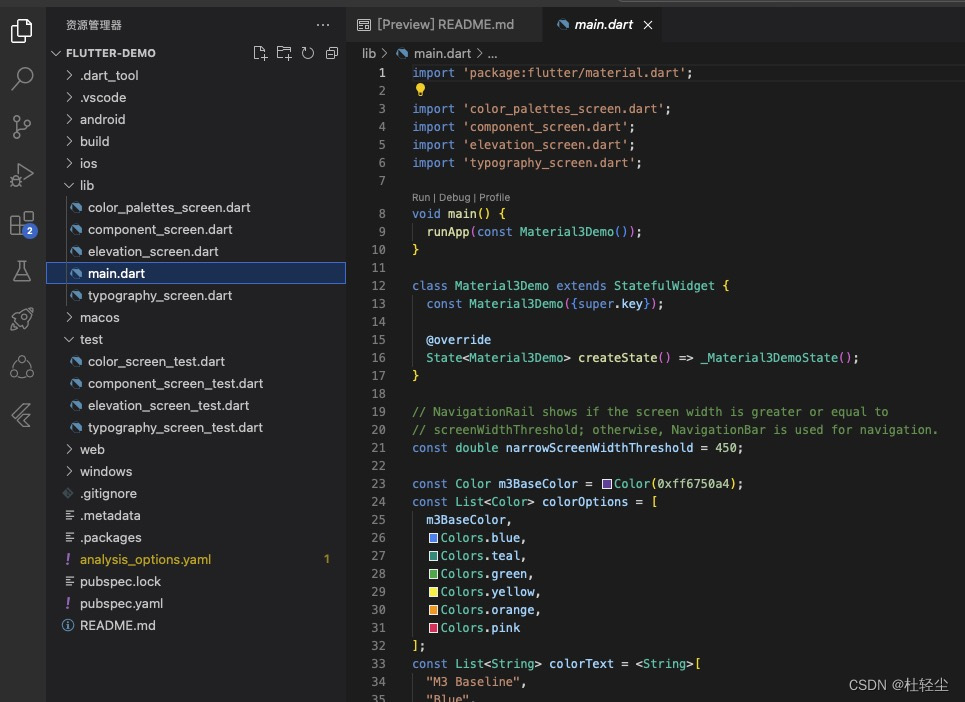Switch to the [Preview] README.md tab
The width and height of the screenshot is (965, 702).
445,24
